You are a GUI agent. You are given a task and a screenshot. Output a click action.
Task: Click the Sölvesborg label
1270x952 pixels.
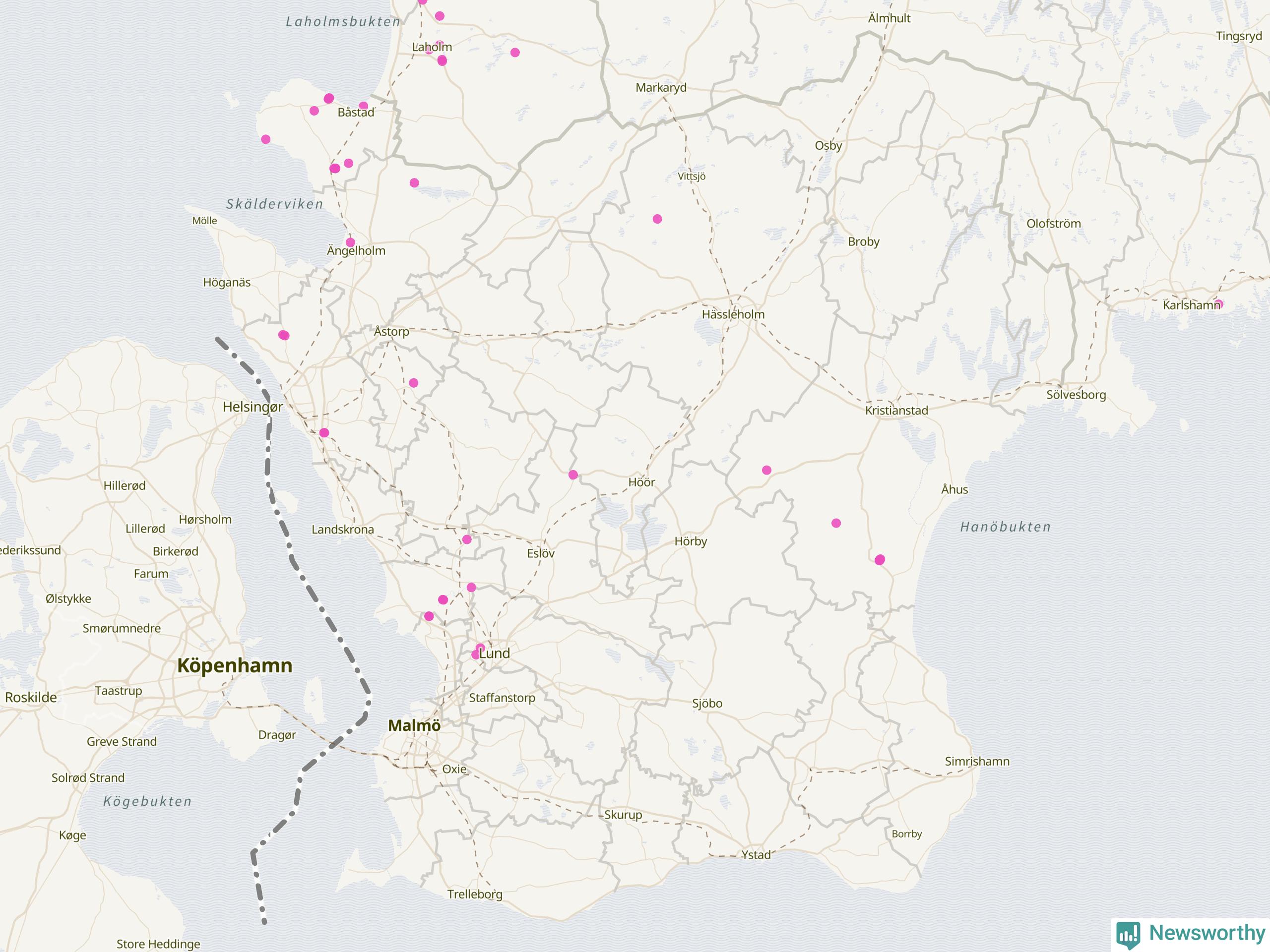point(1076,395)
